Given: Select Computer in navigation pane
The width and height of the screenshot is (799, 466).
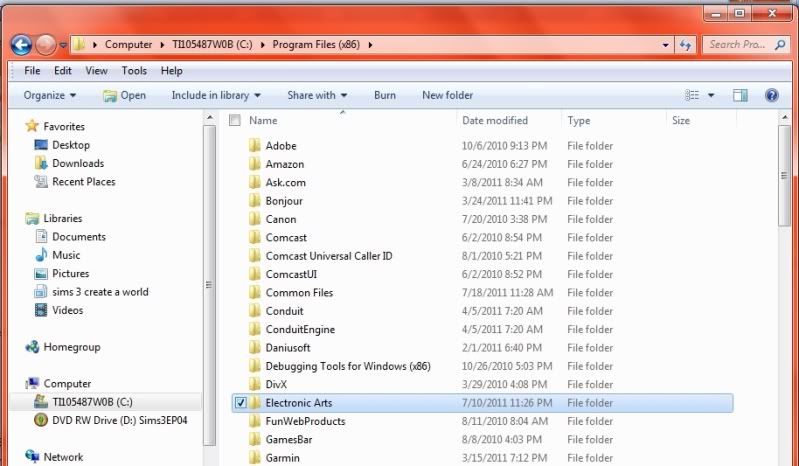Looking at the screenshot, I should [x=67, y=383].
